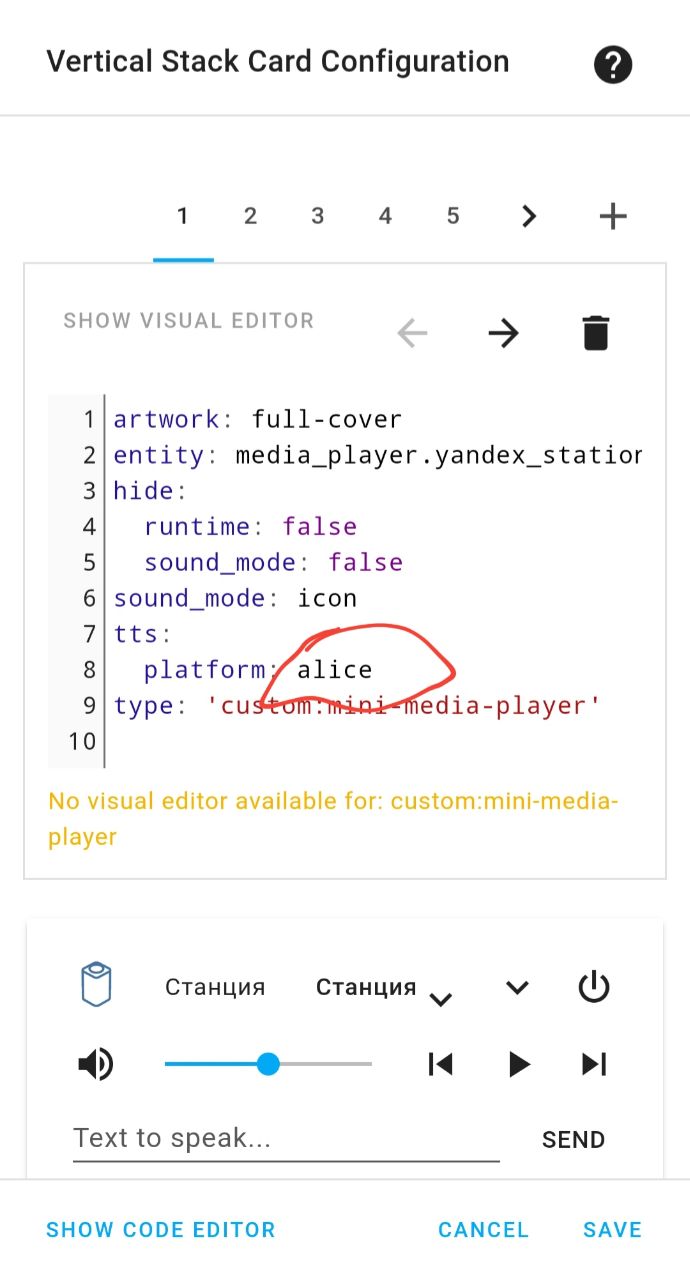Skip to next track

594,1064
